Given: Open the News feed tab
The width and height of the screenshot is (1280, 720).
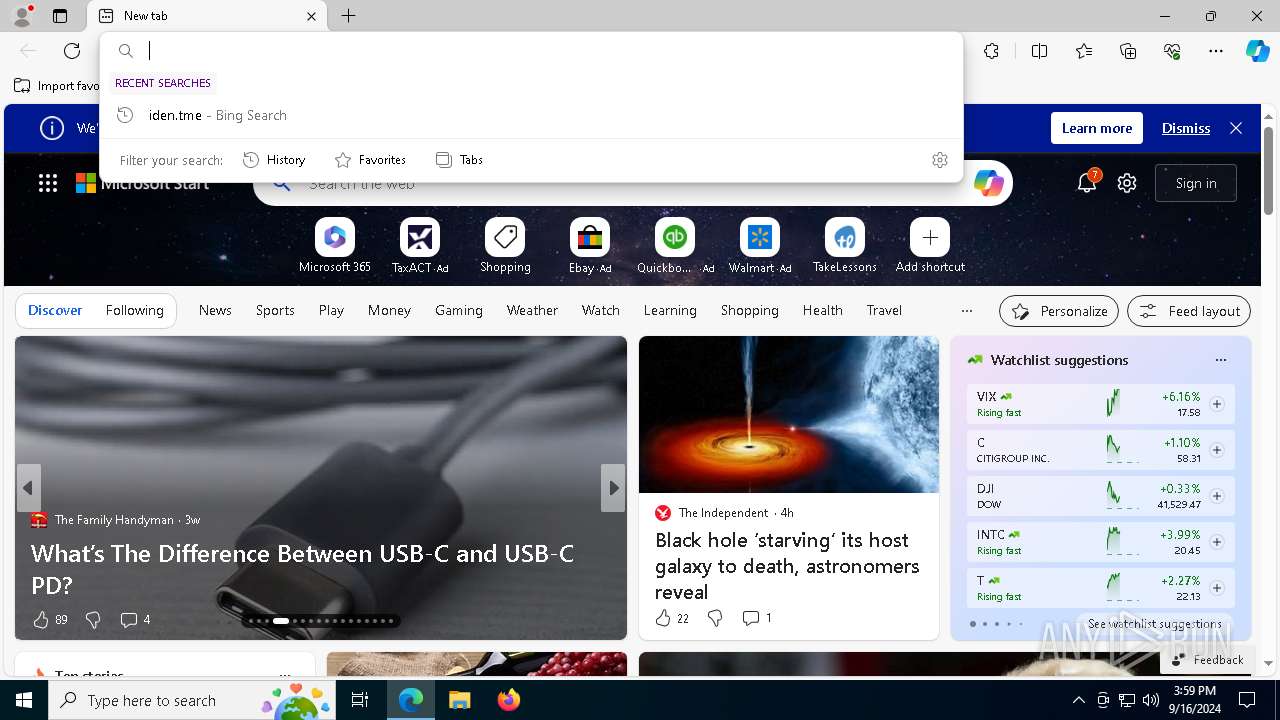Looking at the screenshot, I should coord(215,310).
